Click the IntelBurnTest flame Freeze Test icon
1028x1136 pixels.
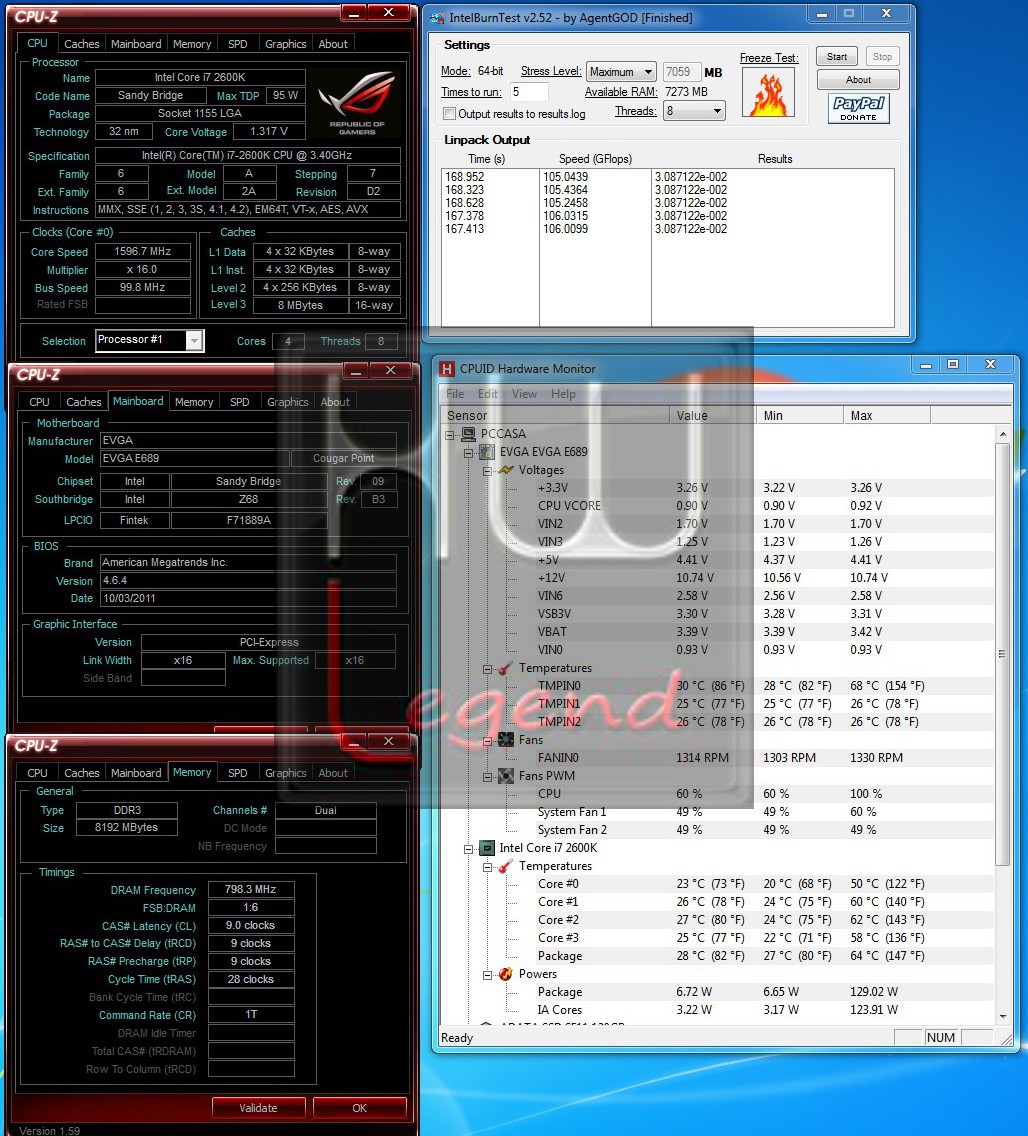(768, 93)
